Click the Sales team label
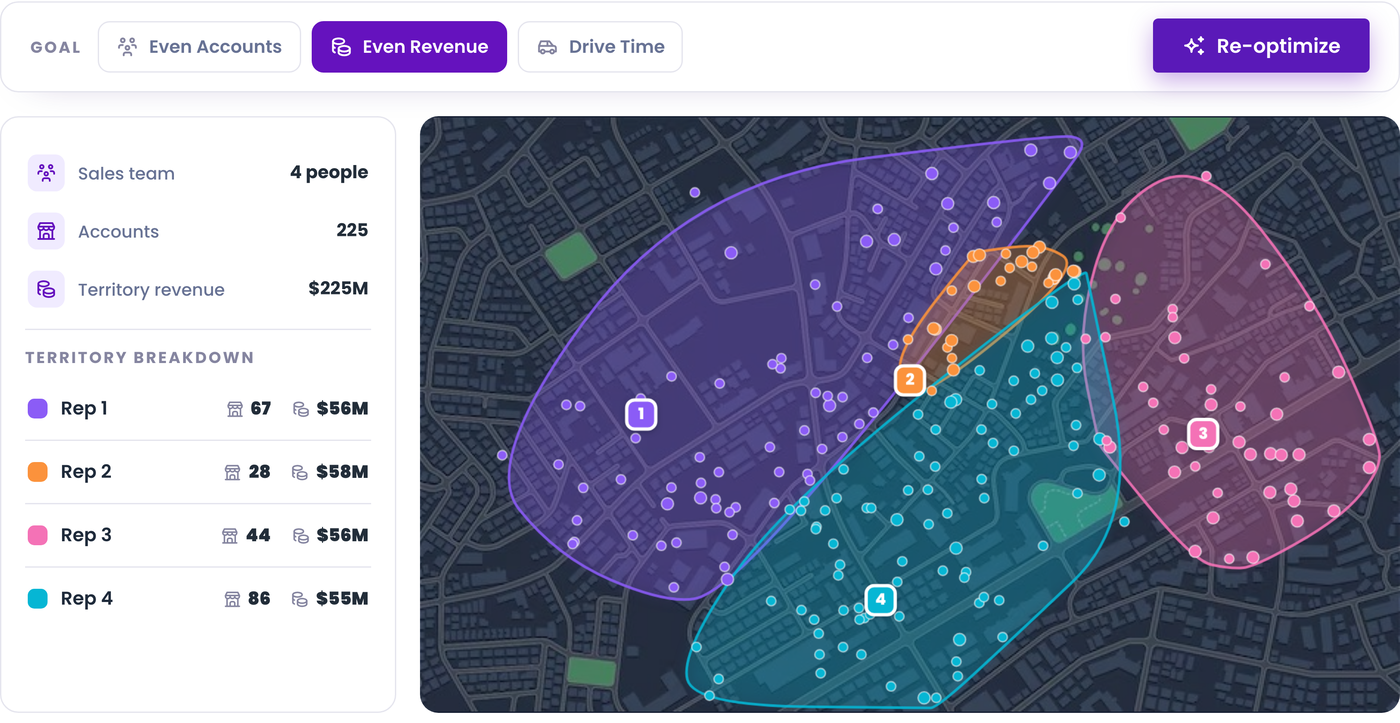 click(126, 174)
